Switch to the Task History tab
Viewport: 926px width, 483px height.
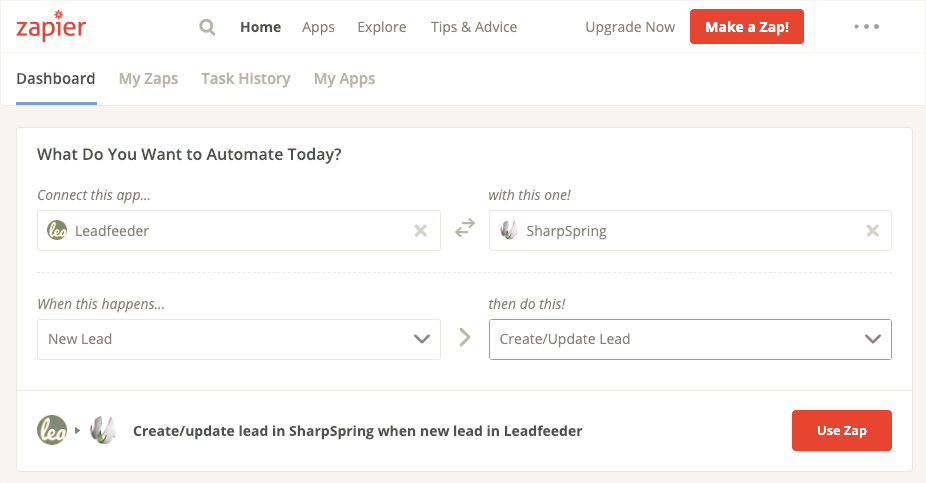[x=246, y=79]
